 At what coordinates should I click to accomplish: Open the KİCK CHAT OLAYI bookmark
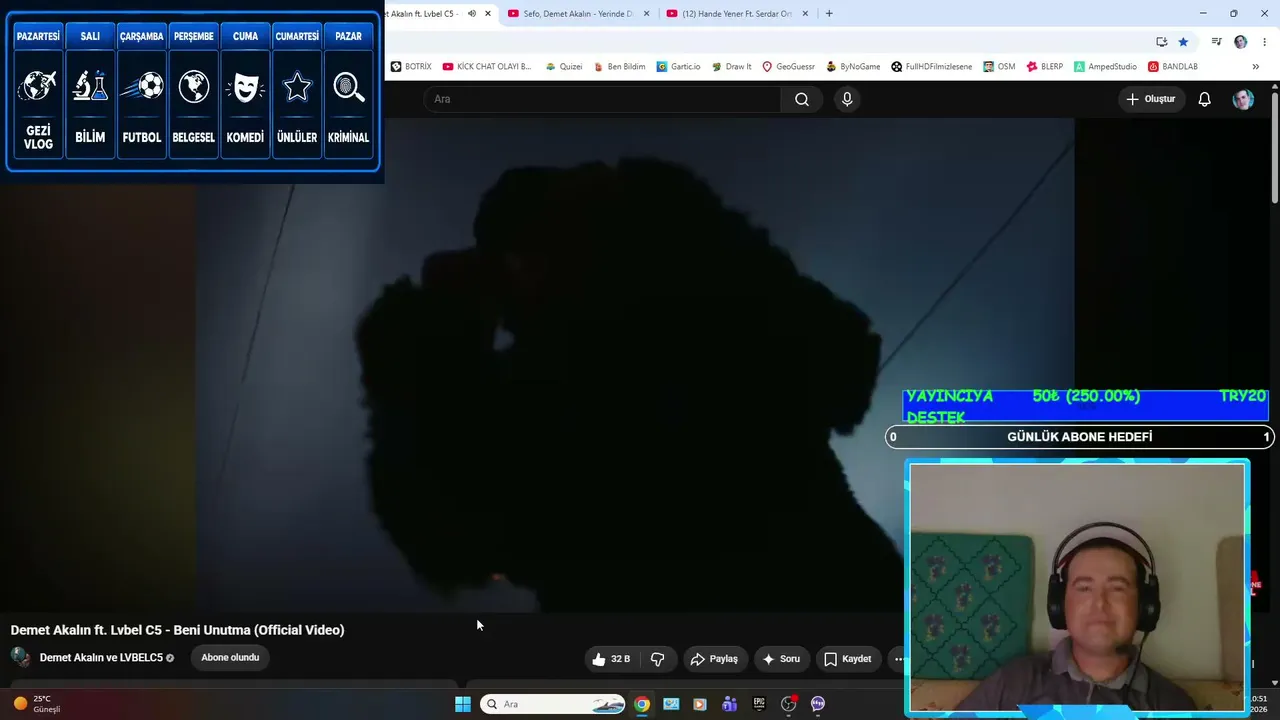click(487, 67)
